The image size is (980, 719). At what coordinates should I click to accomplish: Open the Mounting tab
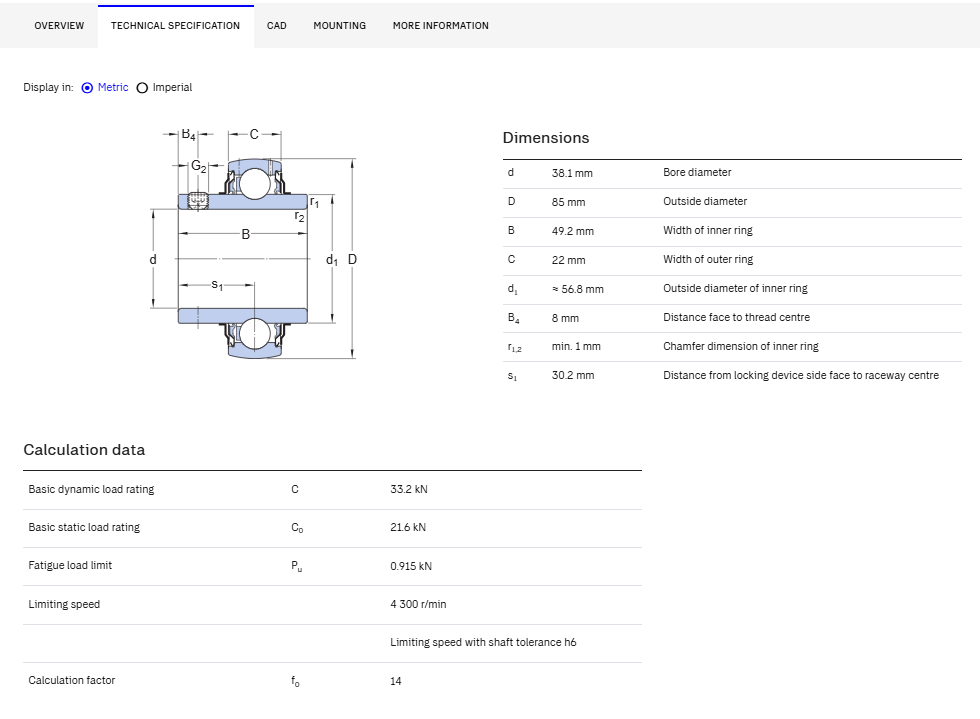point(339,26)
